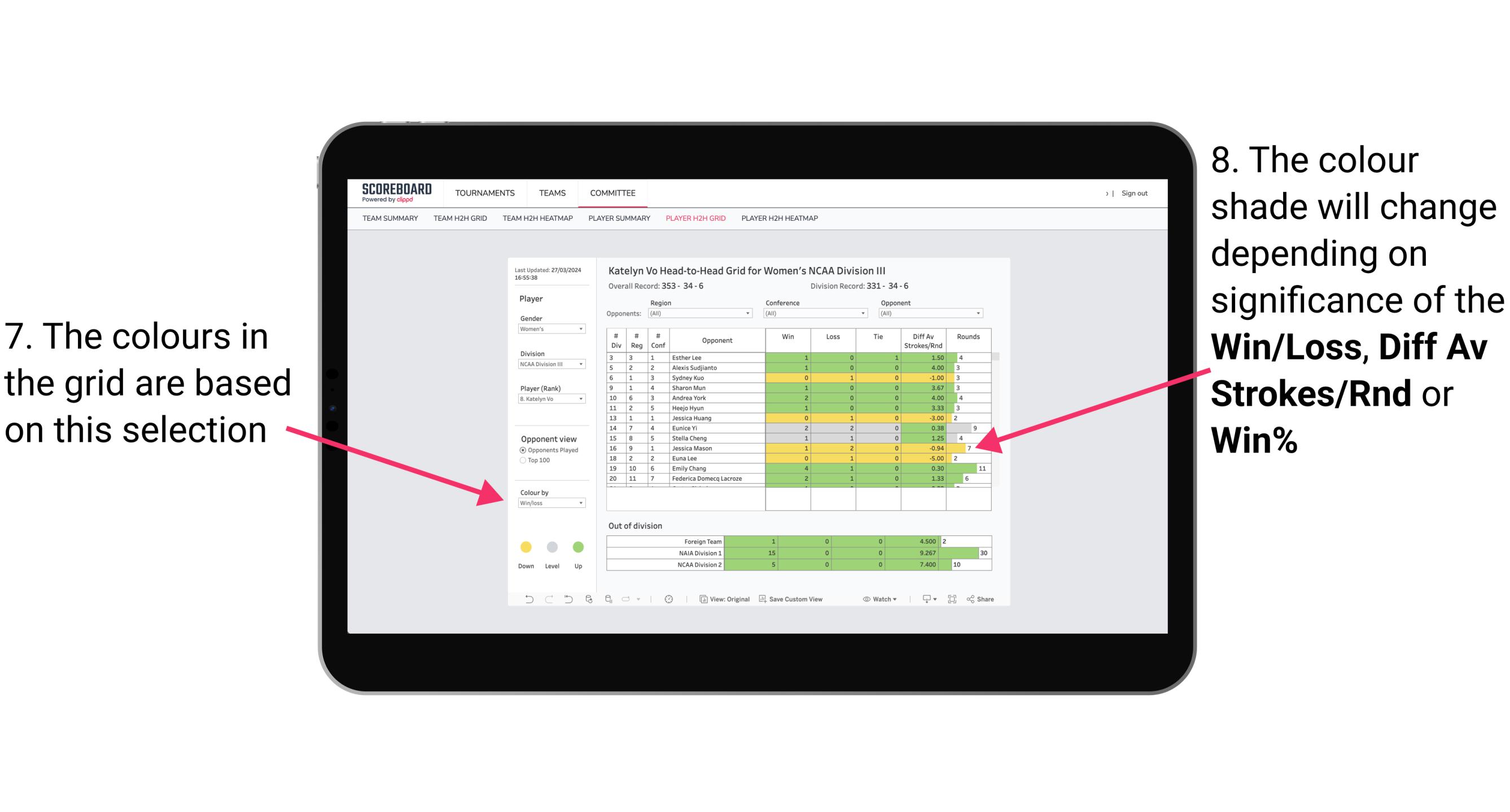Select Player Rank dropdown for Katelyn Vo

[x=549, y=404]
